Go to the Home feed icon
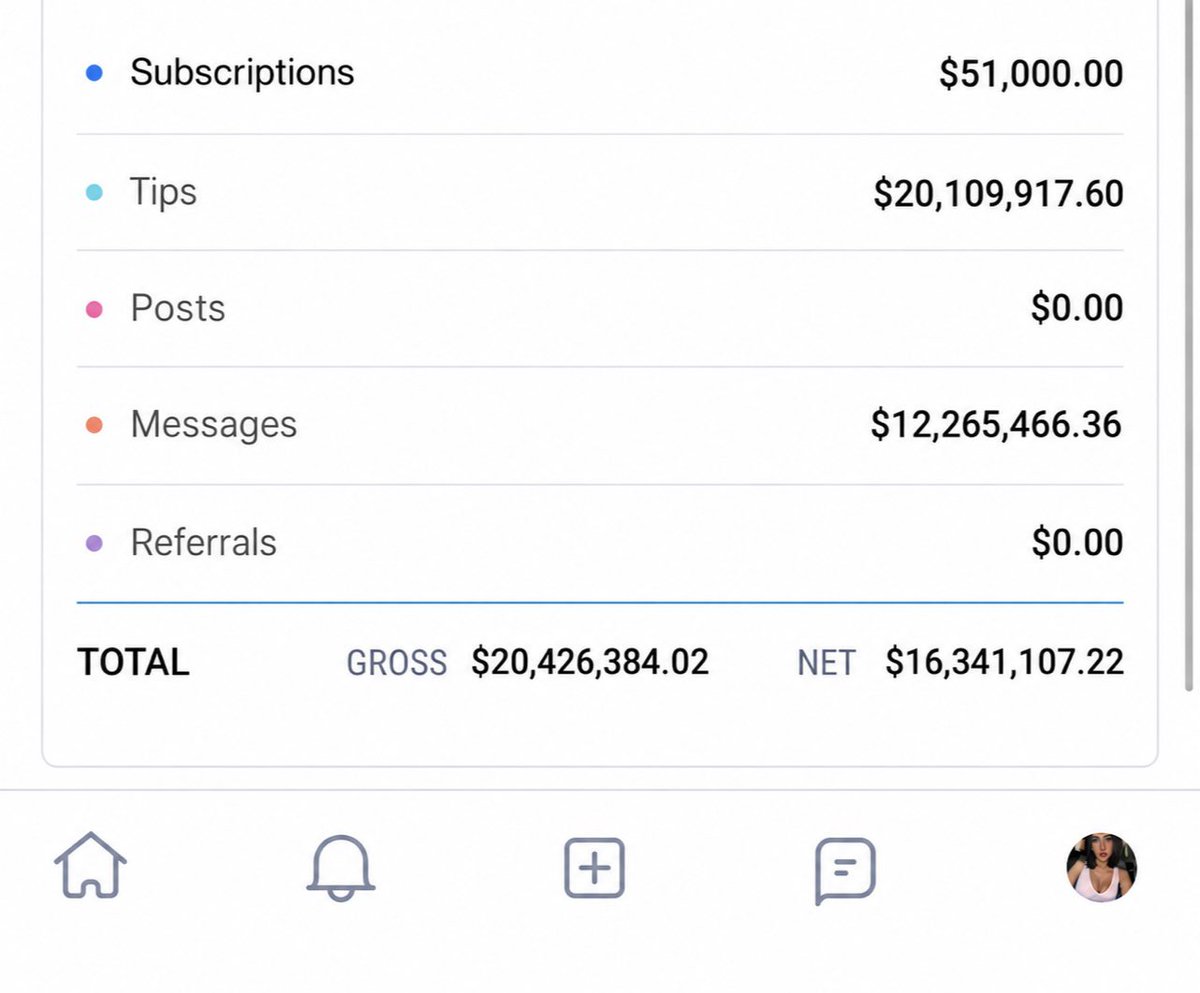The width and height of the screenshot is (1200, 993). [x=90, y=865]
